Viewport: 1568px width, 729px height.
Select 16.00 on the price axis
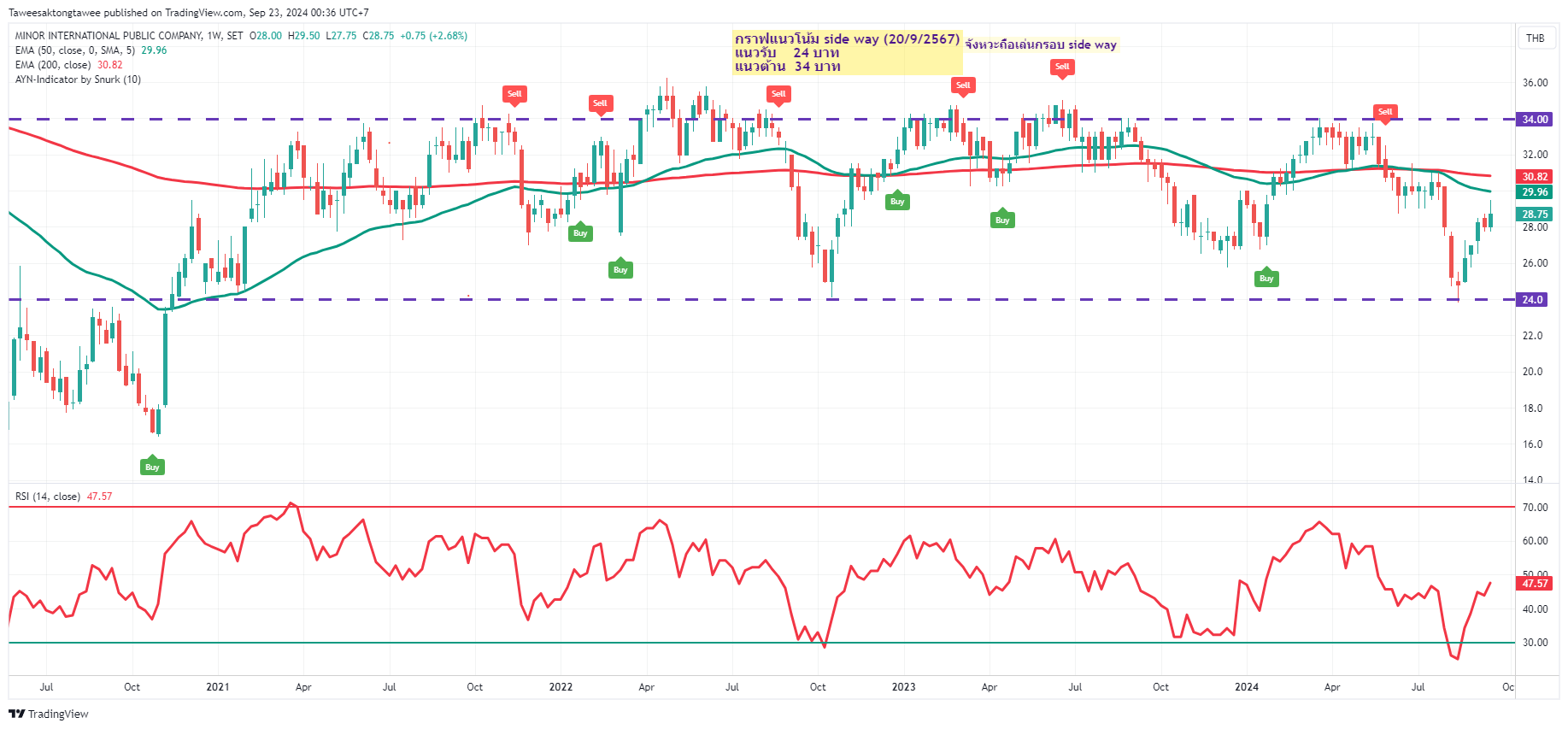pyautogui.click(x=1535, y=444)
